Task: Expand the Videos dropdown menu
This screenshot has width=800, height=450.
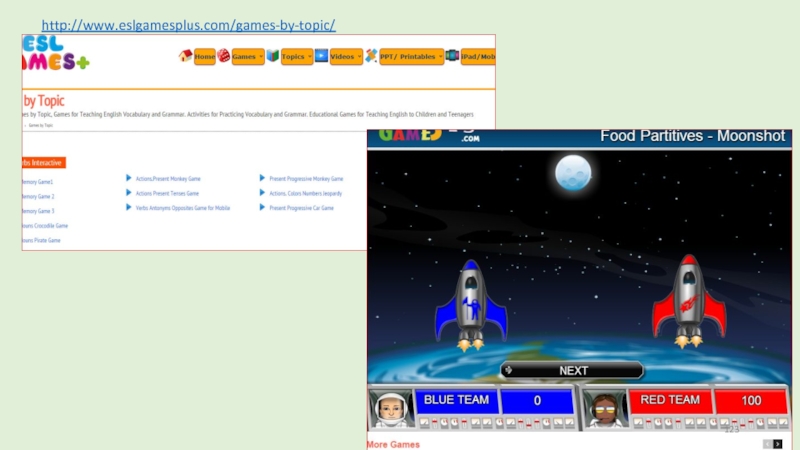Action: click(x=346, y=57)
